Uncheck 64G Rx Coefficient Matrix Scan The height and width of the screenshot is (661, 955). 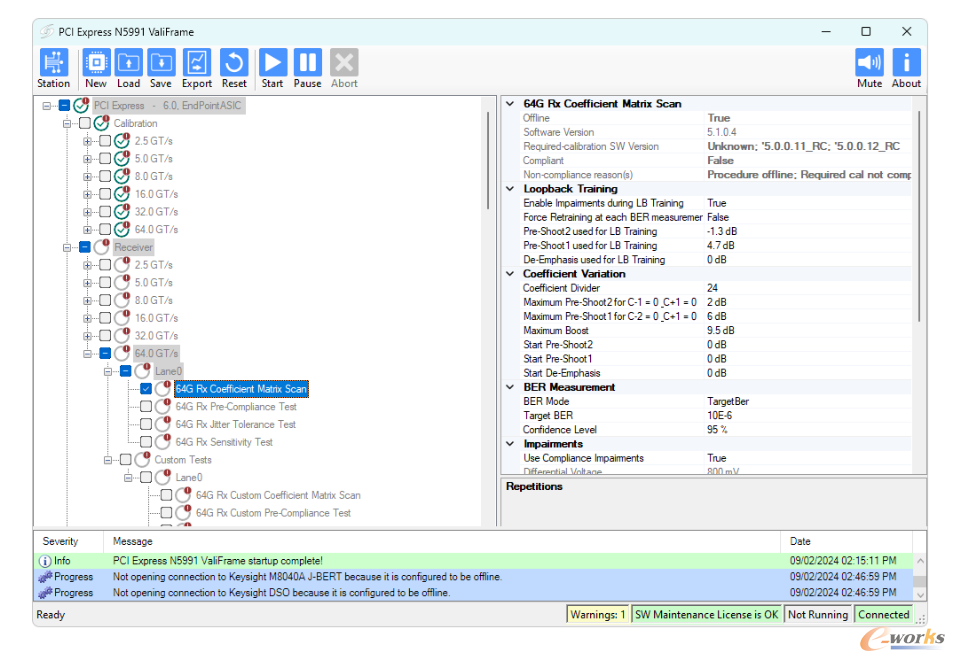coord(146,389)
